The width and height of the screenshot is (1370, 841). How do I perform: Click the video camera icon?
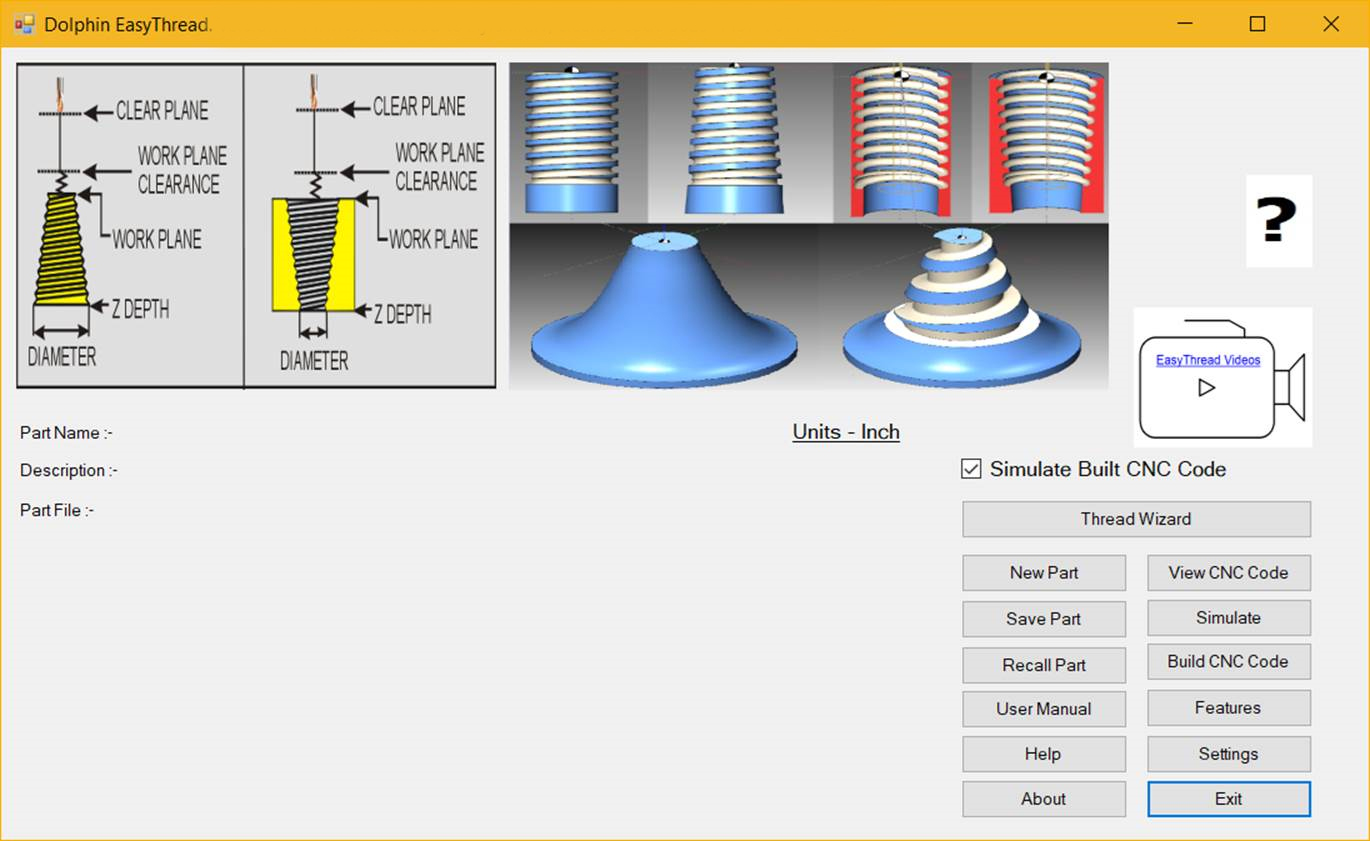coord(1223,377)
